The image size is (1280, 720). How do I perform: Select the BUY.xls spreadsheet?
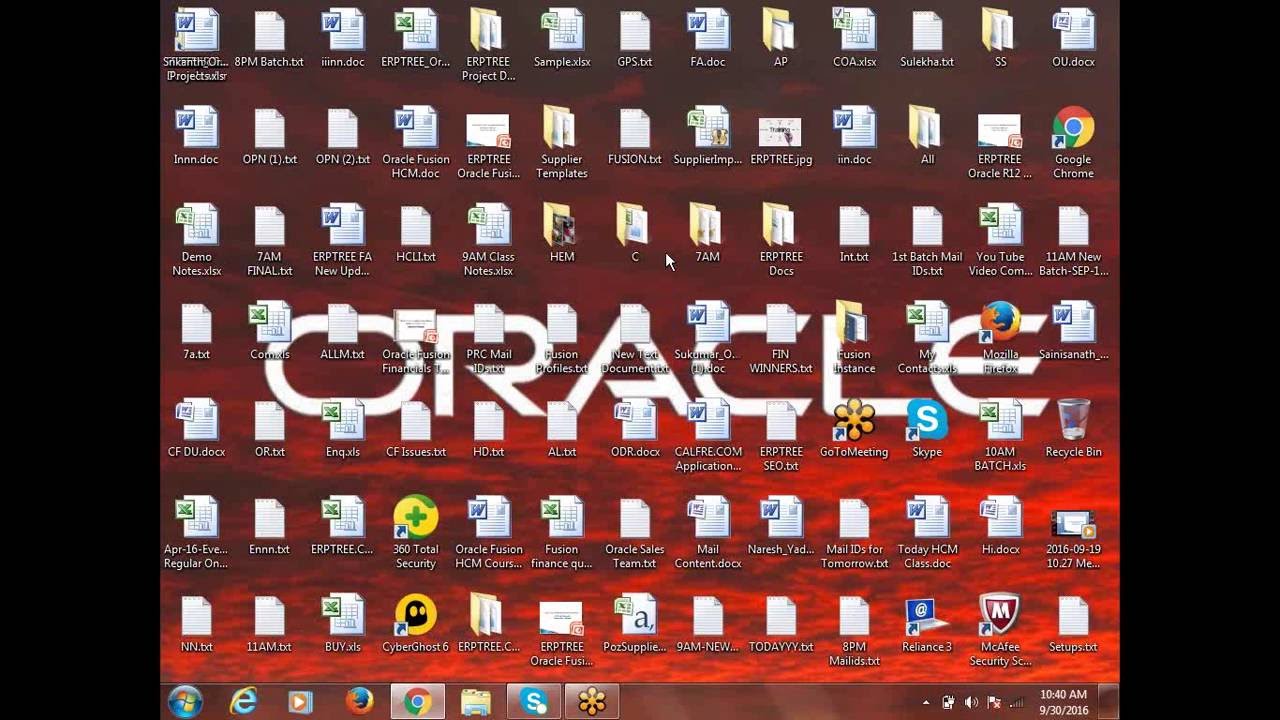pos(342,625)
